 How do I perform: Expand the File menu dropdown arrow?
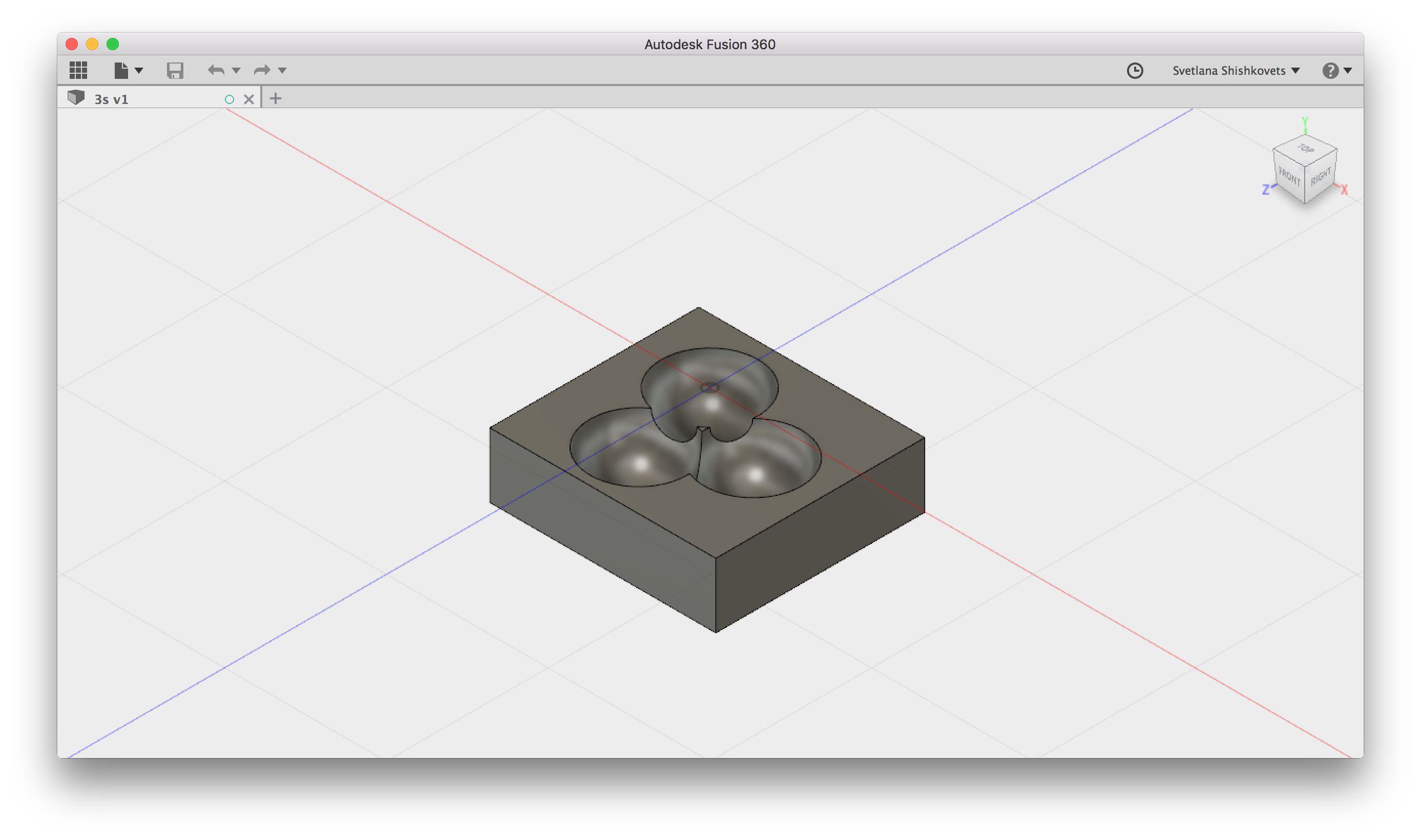coord(139,71)
